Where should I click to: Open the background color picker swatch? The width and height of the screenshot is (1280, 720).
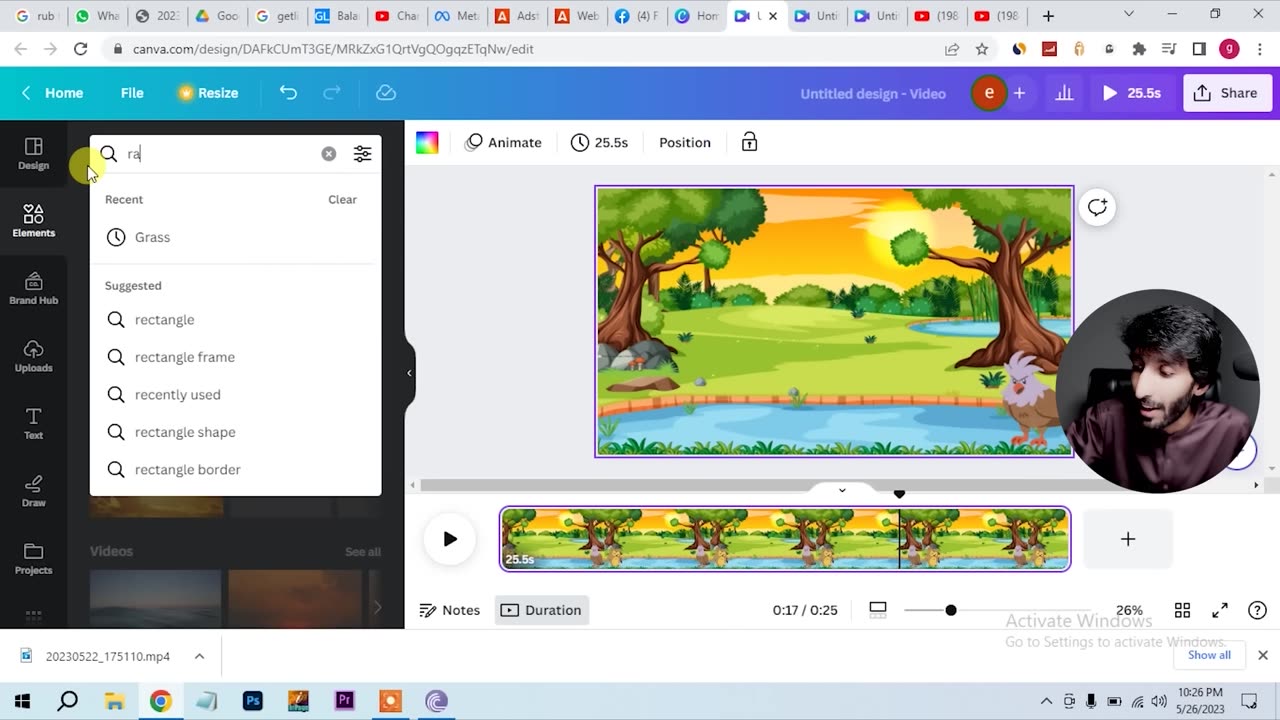(x=427, y=143)
